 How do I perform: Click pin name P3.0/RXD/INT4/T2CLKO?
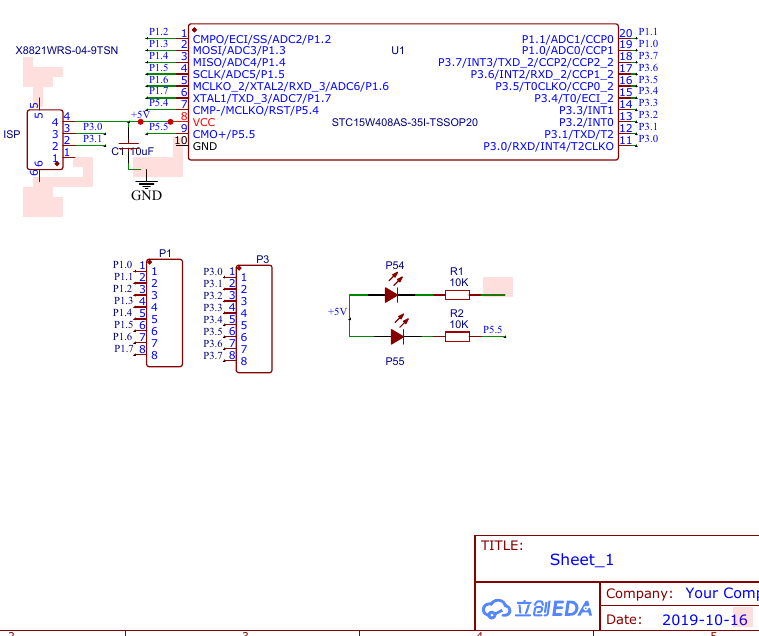(548, 146)
